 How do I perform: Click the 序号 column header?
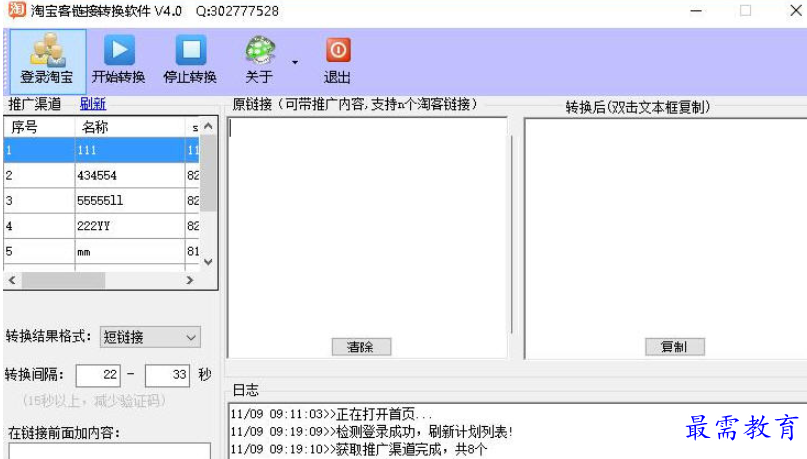pos(39,127)
